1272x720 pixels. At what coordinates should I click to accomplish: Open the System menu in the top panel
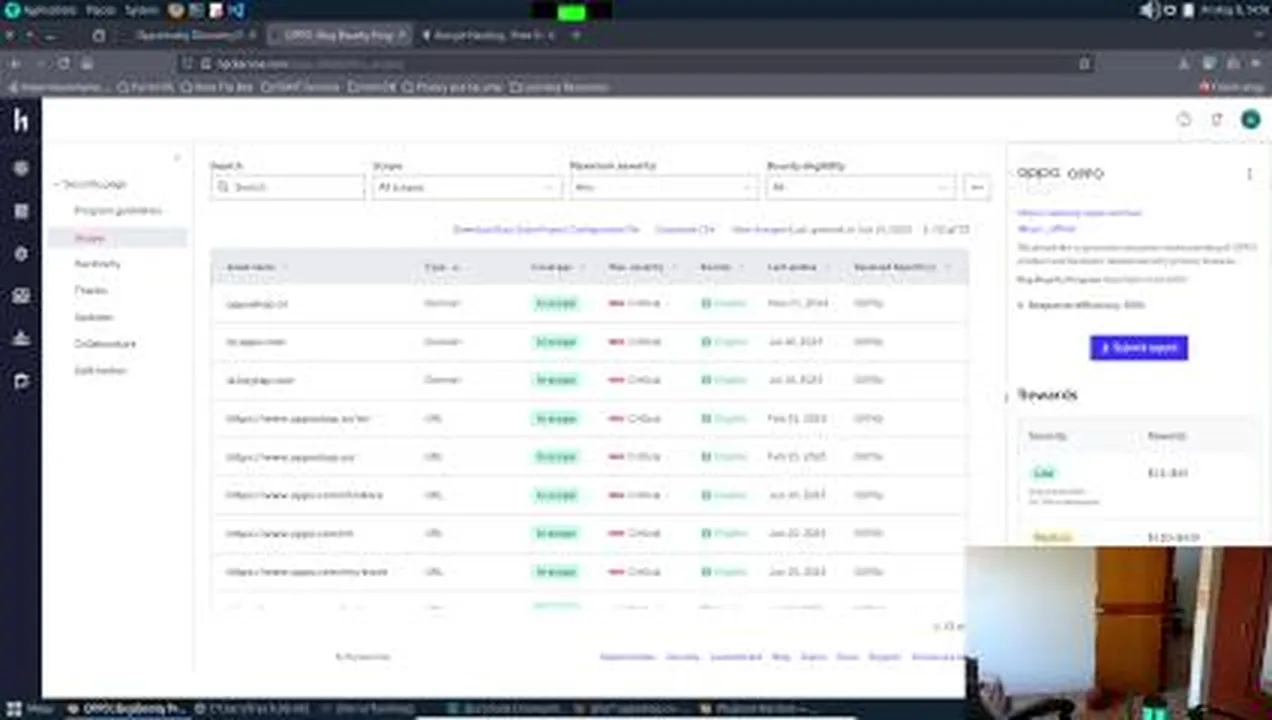pos(142,10)
